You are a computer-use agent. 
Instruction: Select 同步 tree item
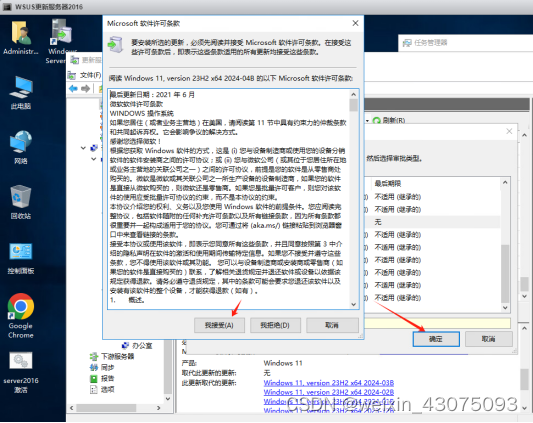click(x=107, y=367)
